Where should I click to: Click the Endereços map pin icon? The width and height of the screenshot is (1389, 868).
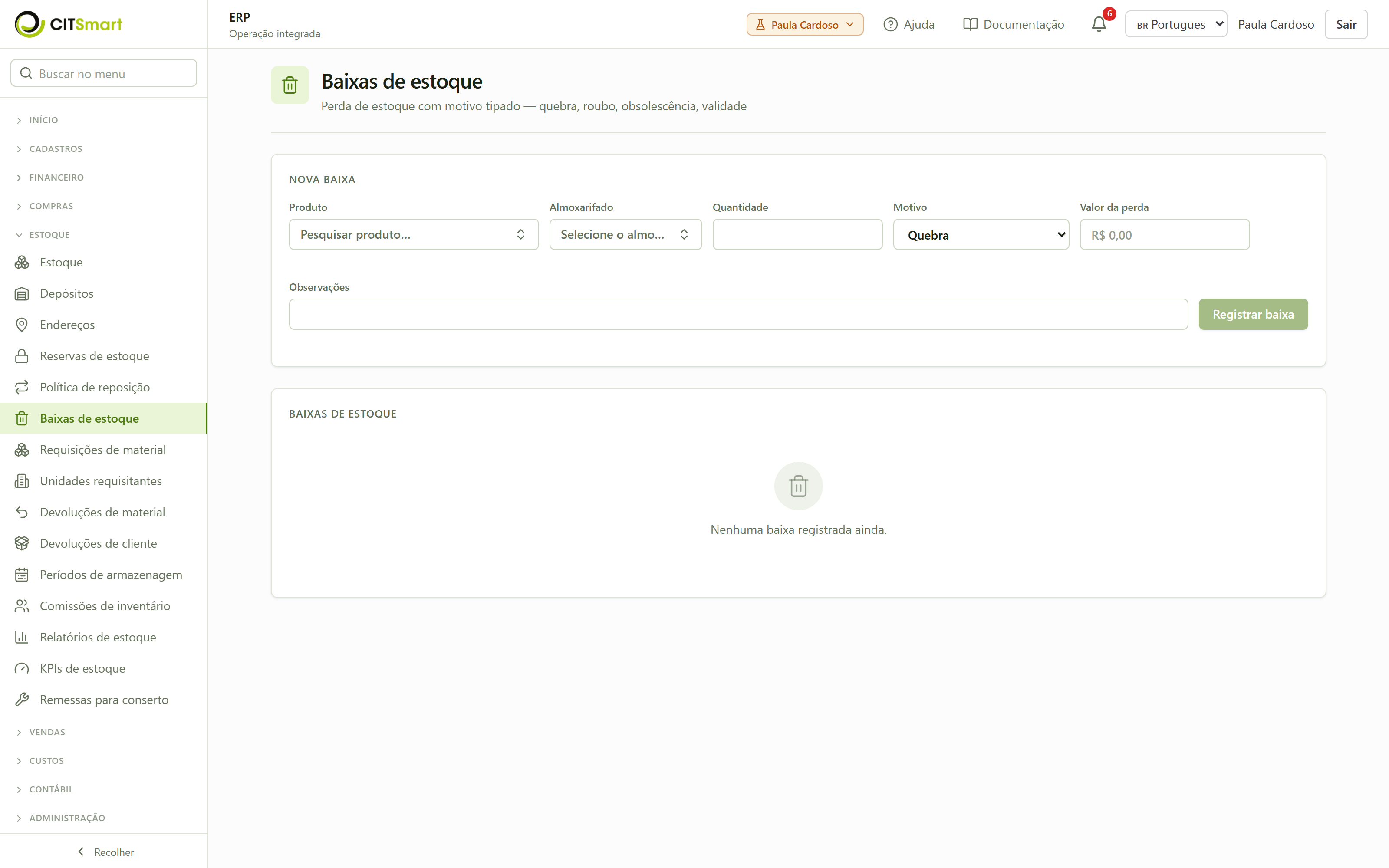tap(22, 325)
